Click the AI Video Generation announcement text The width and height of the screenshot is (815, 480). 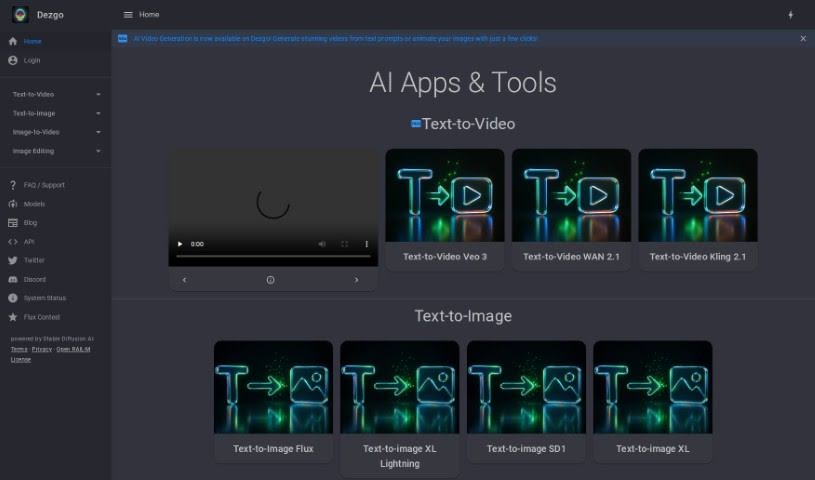335,38
